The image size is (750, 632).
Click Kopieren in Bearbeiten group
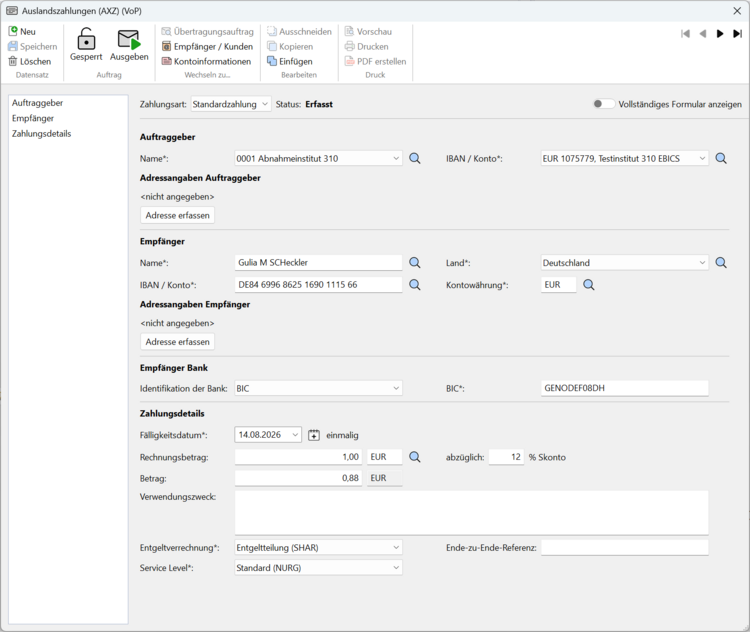pos(290,46)
